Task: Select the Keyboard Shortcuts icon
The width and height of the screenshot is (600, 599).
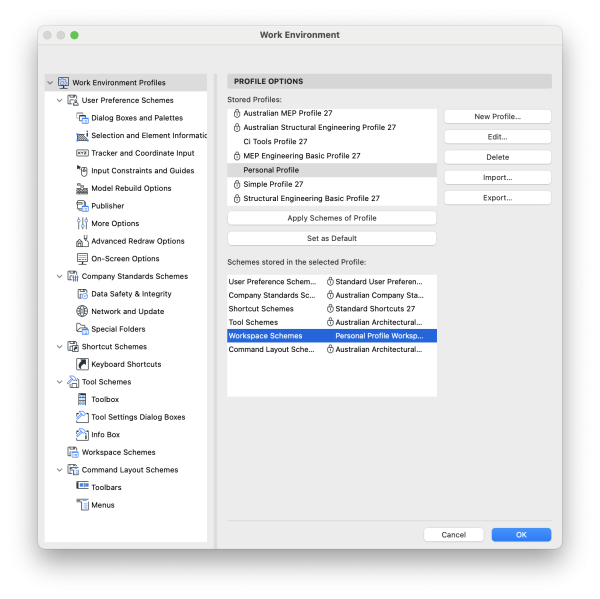Action: click(83, 364)
